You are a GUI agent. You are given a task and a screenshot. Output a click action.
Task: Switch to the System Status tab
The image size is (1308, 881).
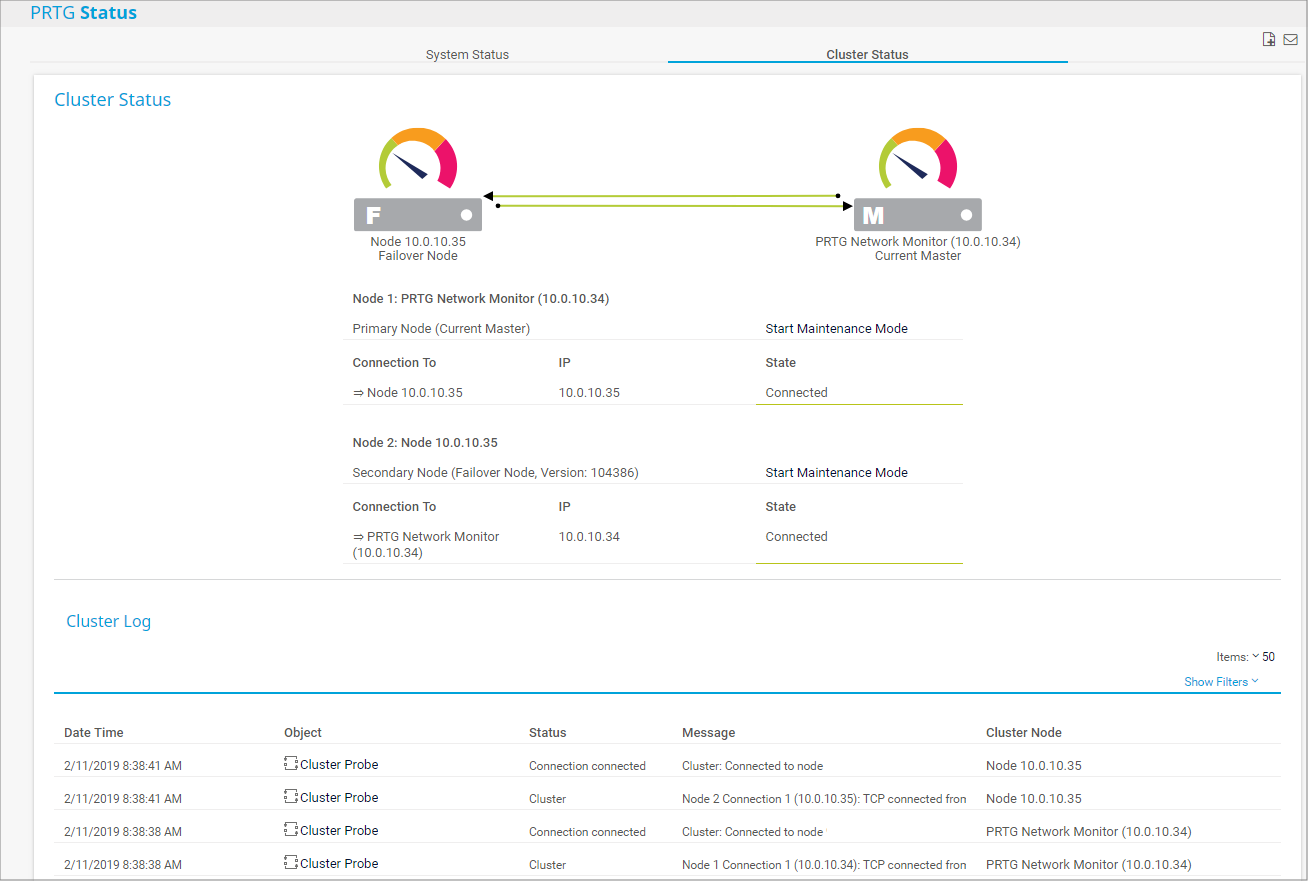467,55
